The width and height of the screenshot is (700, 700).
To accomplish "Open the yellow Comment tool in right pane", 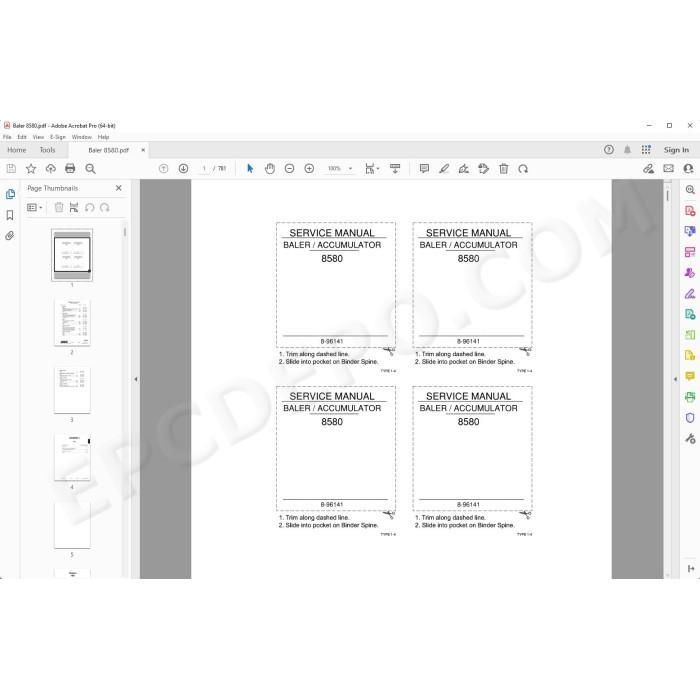I will 690,376.
